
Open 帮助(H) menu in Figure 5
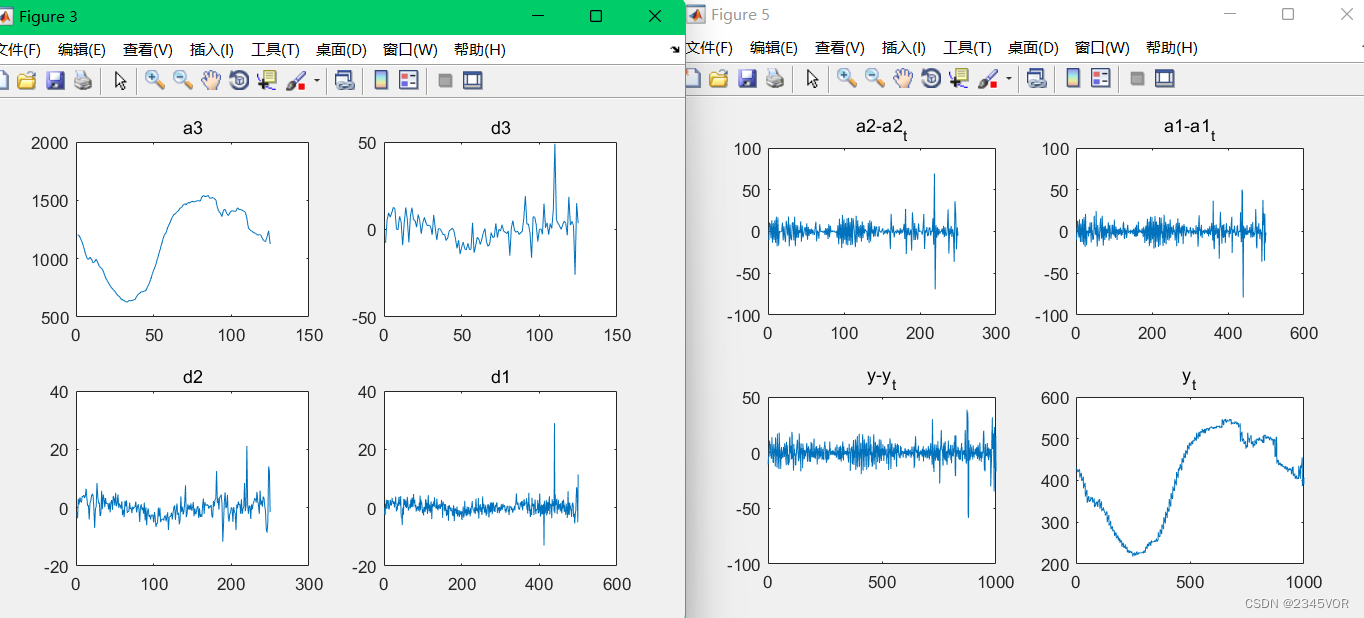tap(1172, 48)
